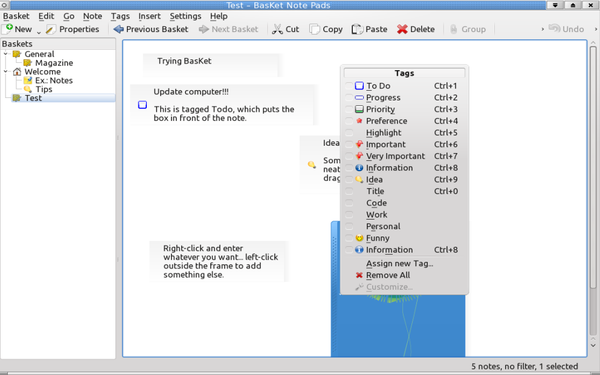Open the Edit menu
The height and width of the screenshot is (375, 600).
(x=46, y=16)
